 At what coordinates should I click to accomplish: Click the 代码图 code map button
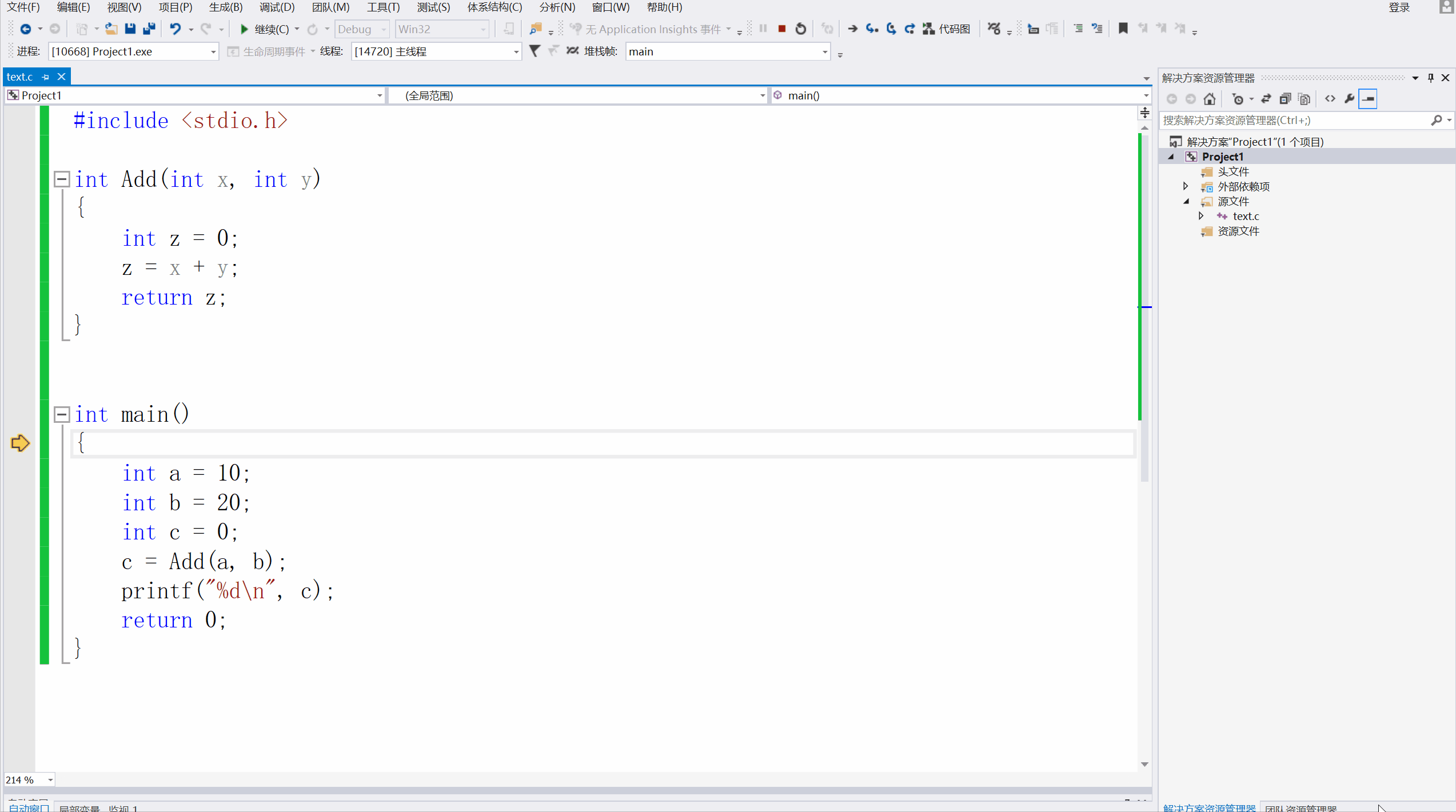coord(947,29)
